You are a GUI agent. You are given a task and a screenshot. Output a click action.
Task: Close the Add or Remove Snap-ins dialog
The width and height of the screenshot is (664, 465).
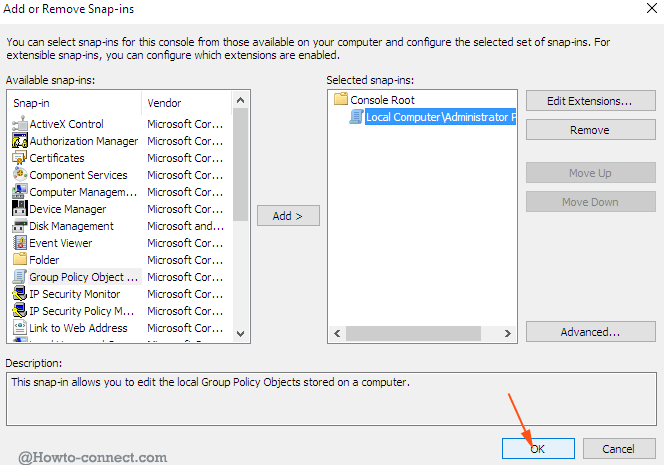(x=652, y=8)
